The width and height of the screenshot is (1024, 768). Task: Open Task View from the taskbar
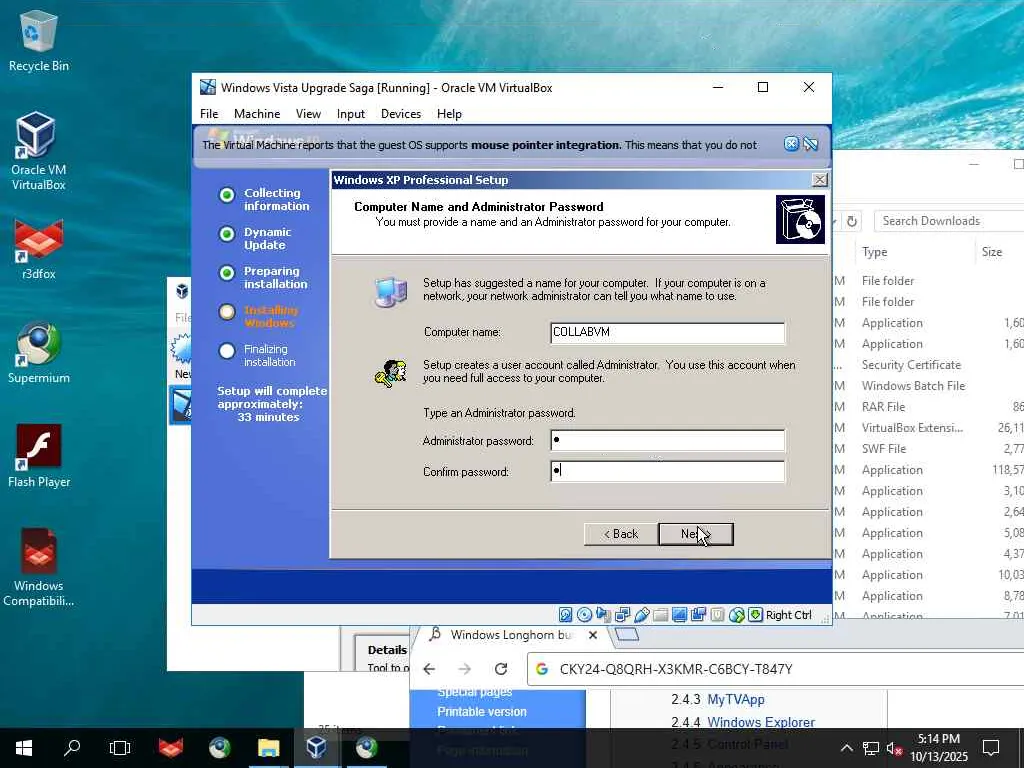[x=120, y=748]
